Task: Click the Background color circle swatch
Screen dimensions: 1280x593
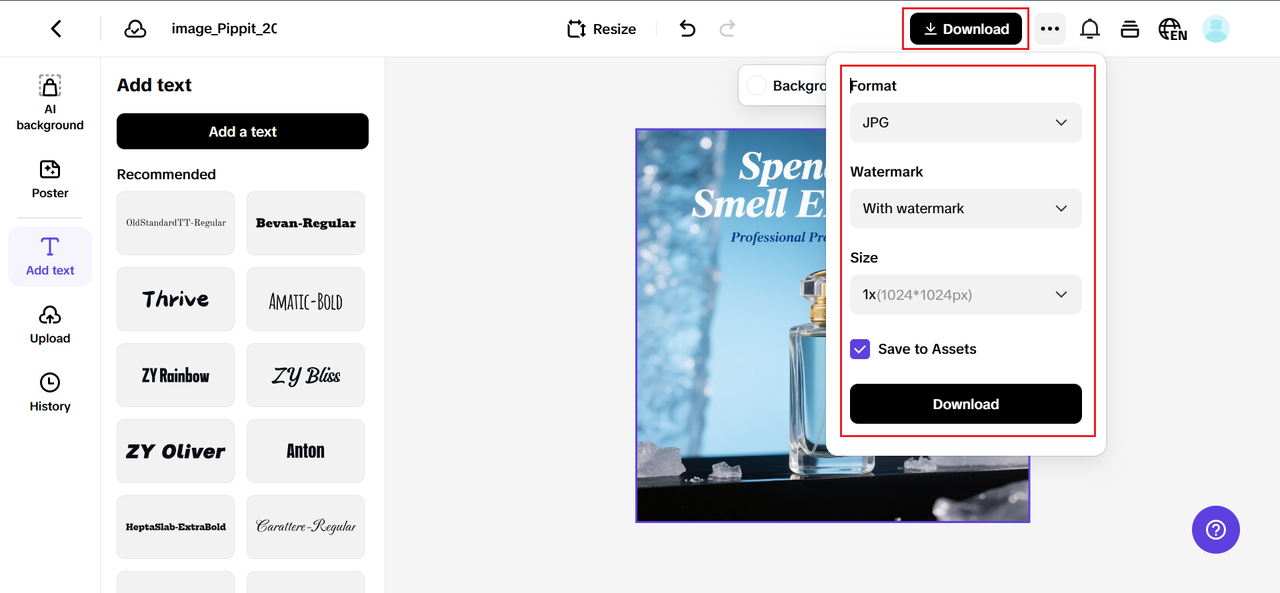Action: click(x=757, y=86)
